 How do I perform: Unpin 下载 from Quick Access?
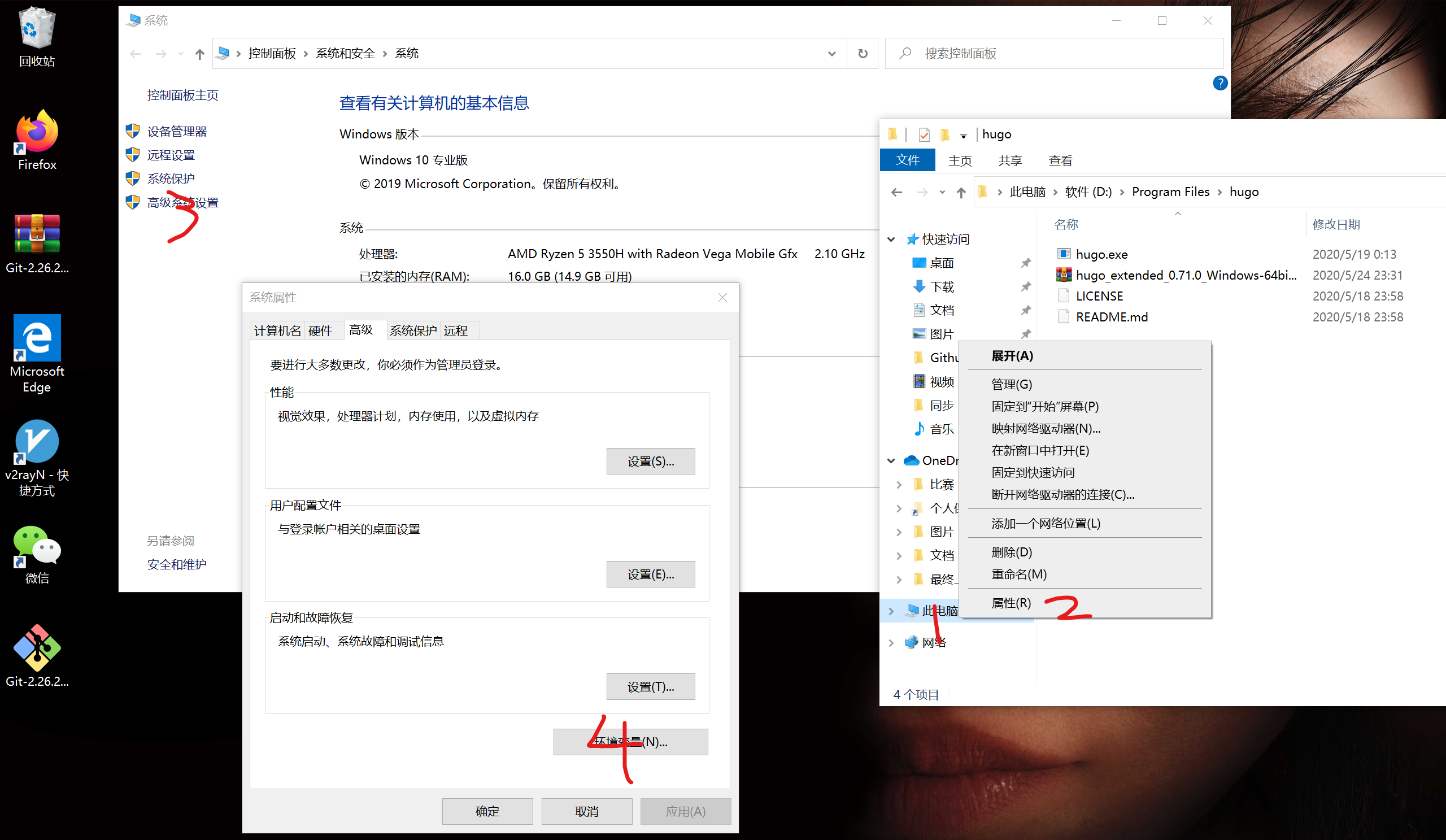click(x=1026, y=286)
